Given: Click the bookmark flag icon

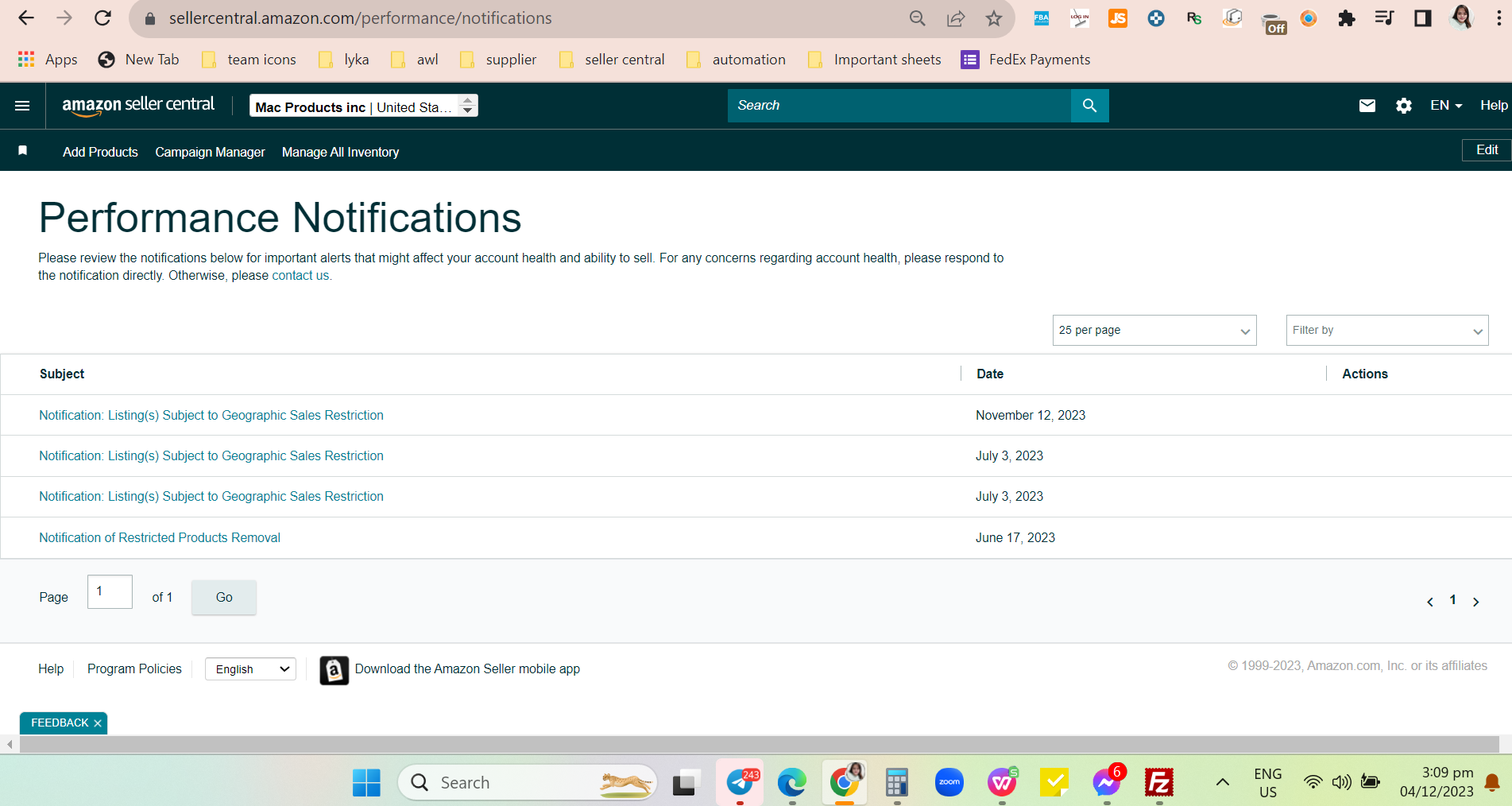Looking at the screenshot, I should pyautogui.click(x=23, y=150).
